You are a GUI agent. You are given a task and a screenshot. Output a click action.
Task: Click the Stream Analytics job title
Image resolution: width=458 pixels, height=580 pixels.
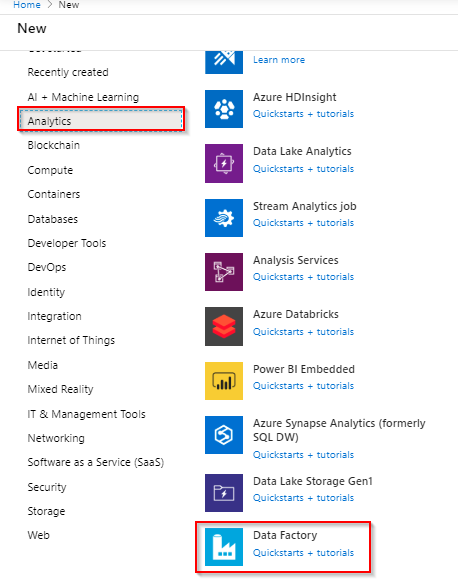[x=304, y=206]
